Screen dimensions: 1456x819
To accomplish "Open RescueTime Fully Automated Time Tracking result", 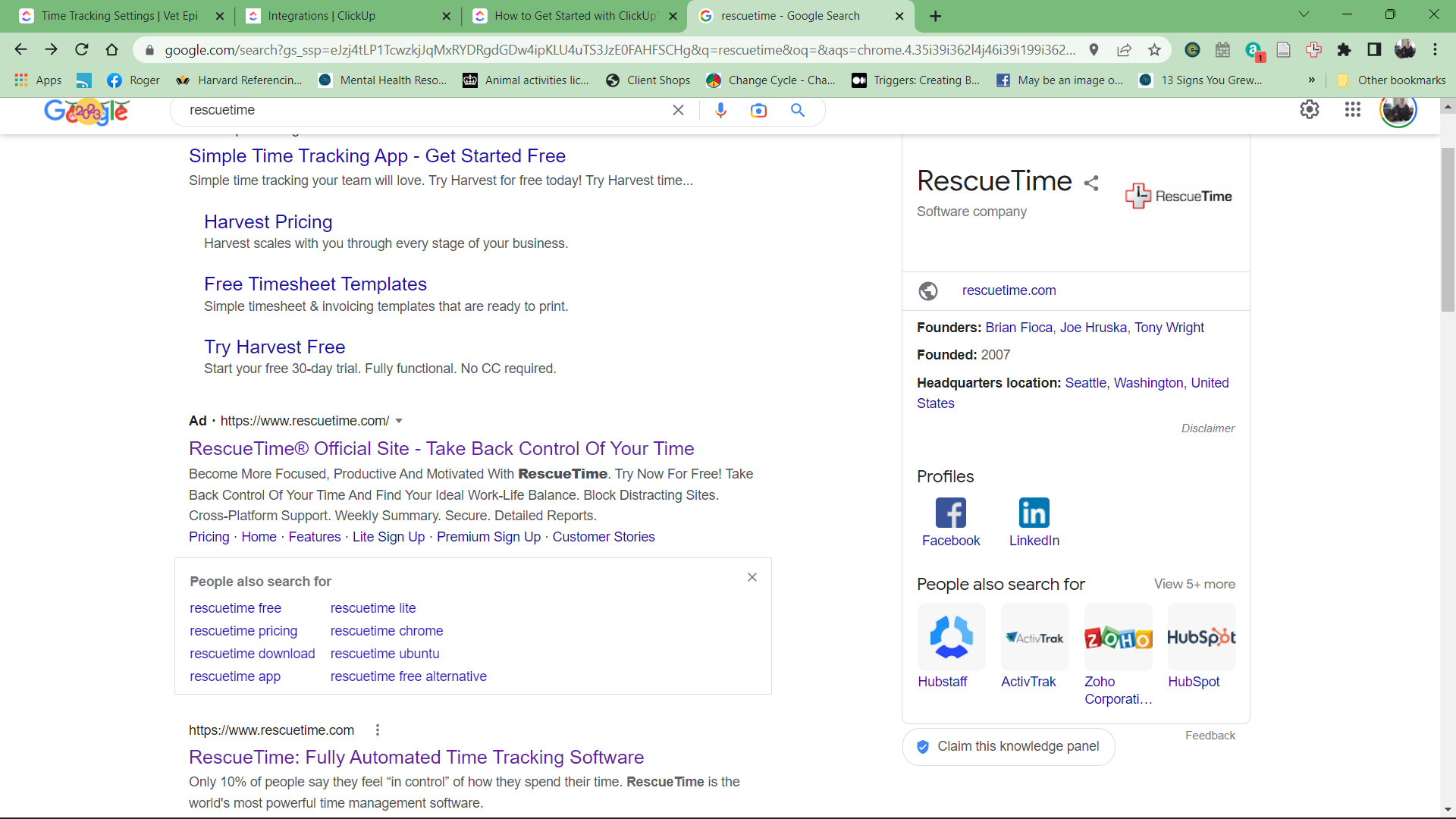I will 416,757.
